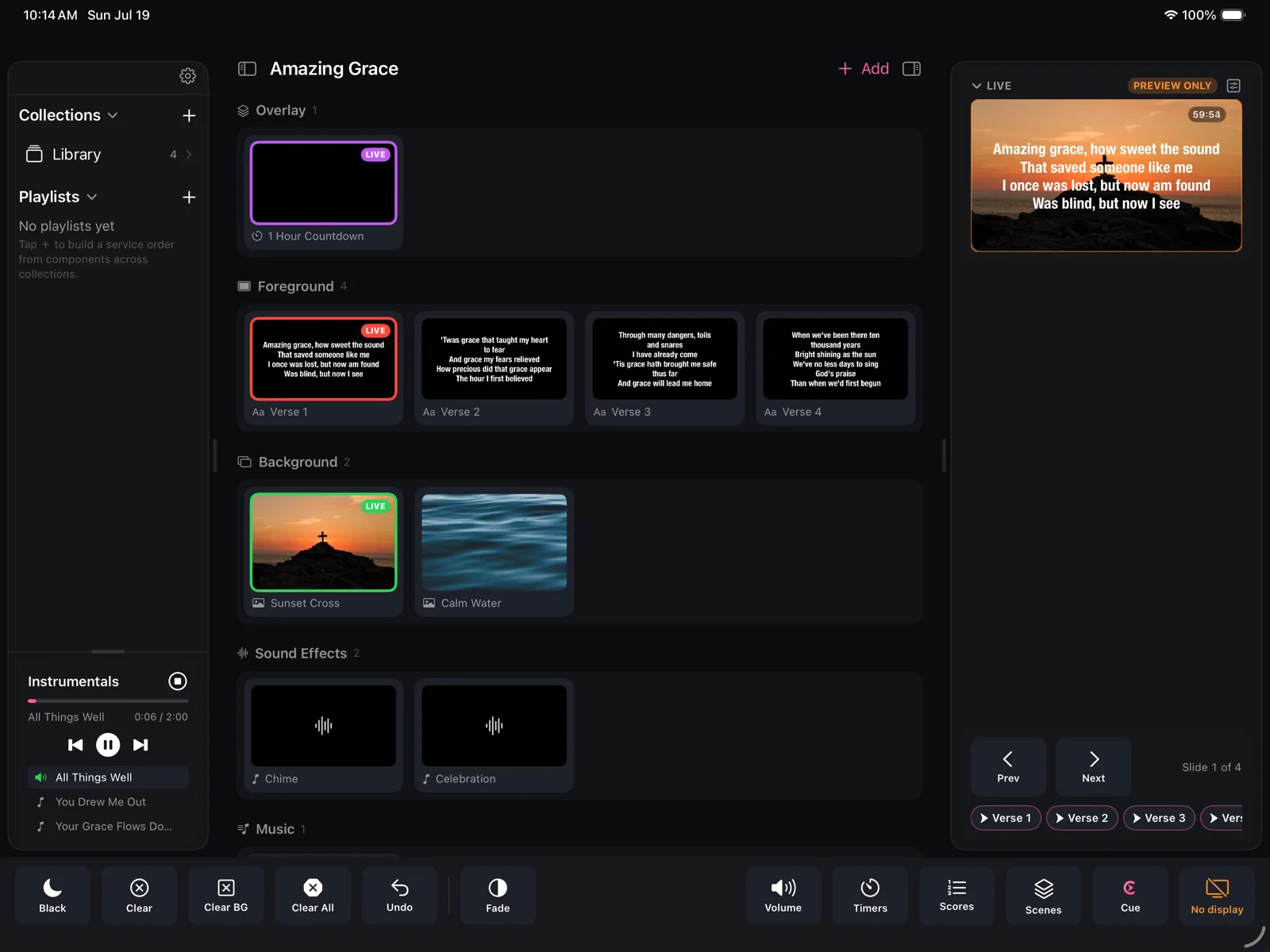Undo the last action
The image size is (1270, 952).
(x=399, y=895)
